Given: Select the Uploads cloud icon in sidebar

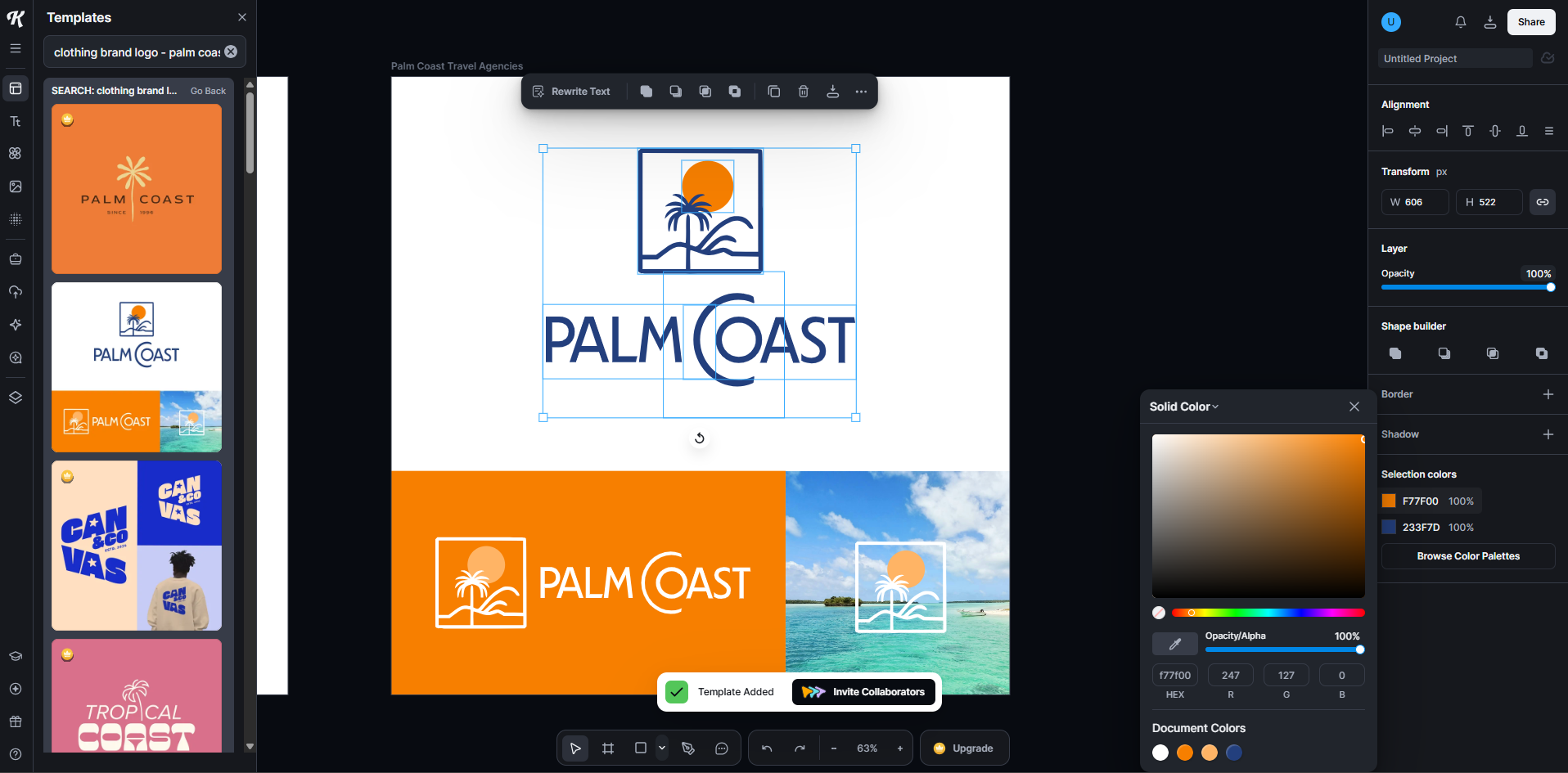Looking at the screenshot, I should [x=15, y=292].
